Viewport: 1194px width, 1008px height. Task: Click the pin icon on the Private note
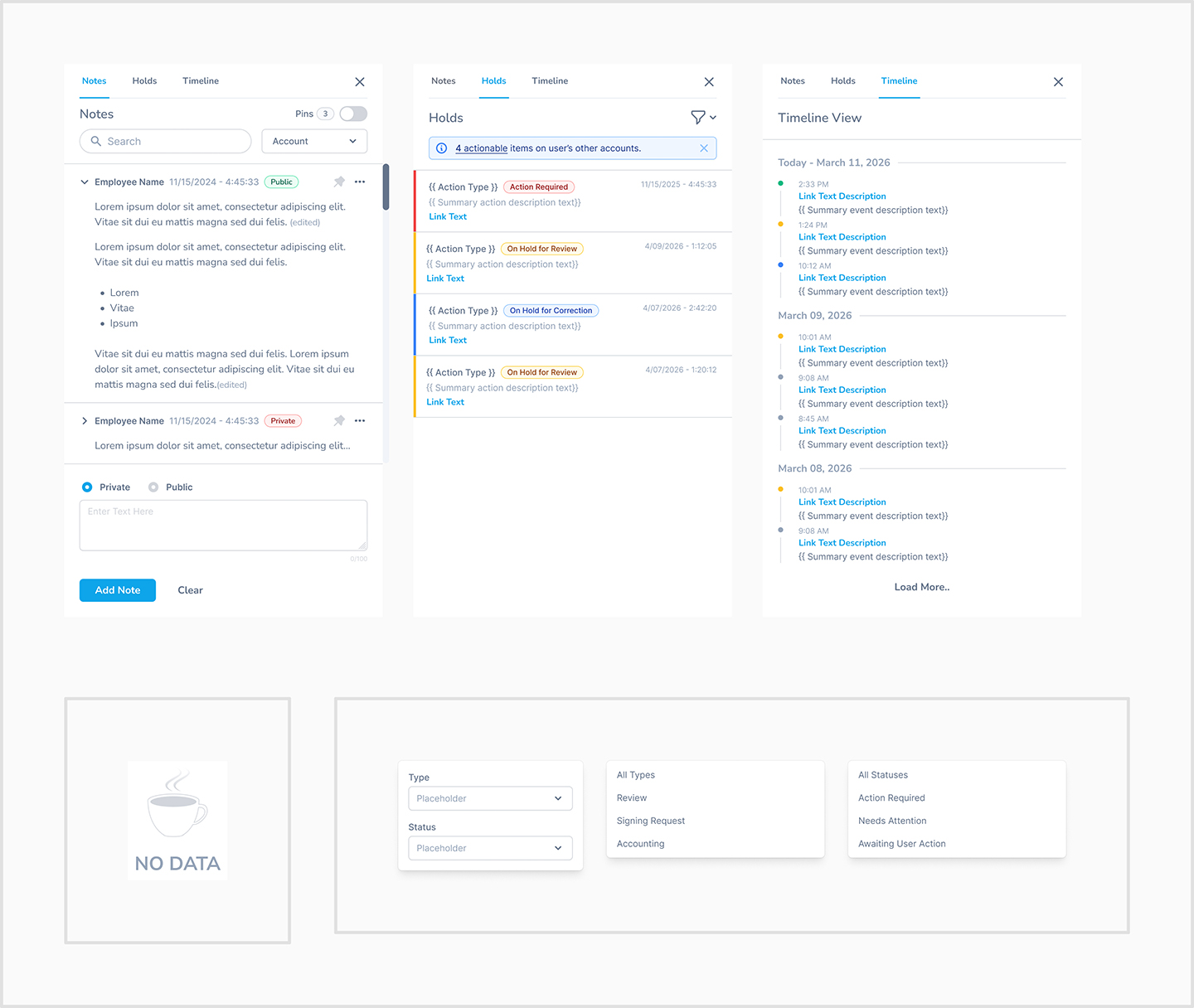coord(339,420)
